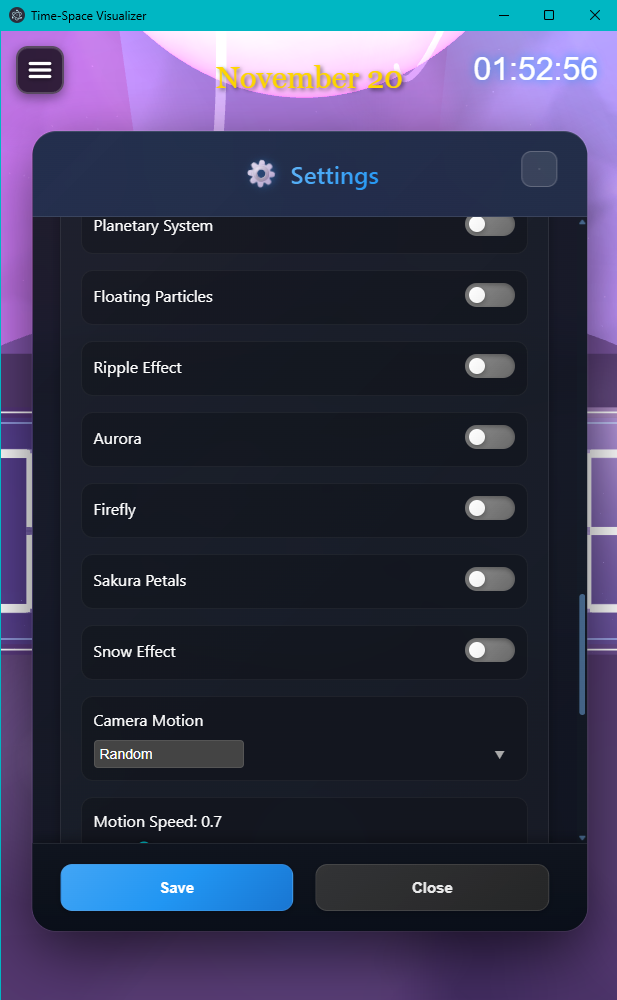The width and height of the screenshot is (617, 1000).
Task: Toggle Sakura Petals on
Action: (490, 579)
